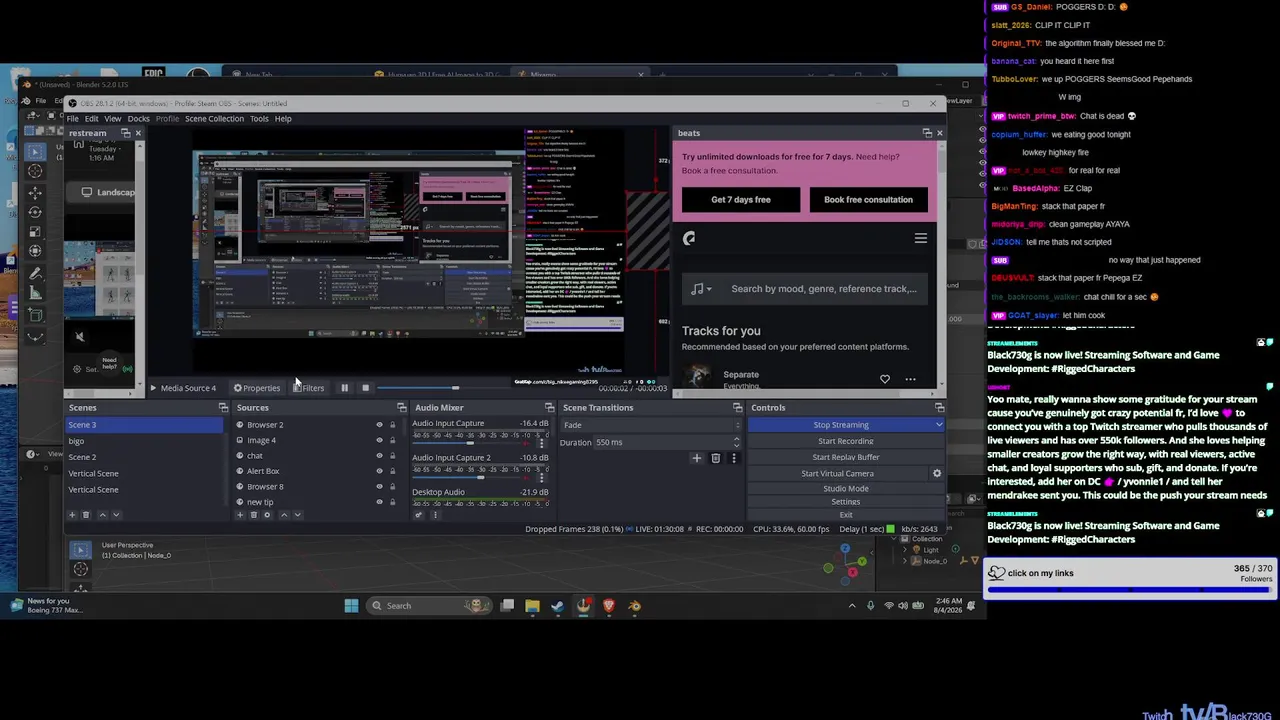
Task: Toggle lock on Alert Box source
Action: 392,471
